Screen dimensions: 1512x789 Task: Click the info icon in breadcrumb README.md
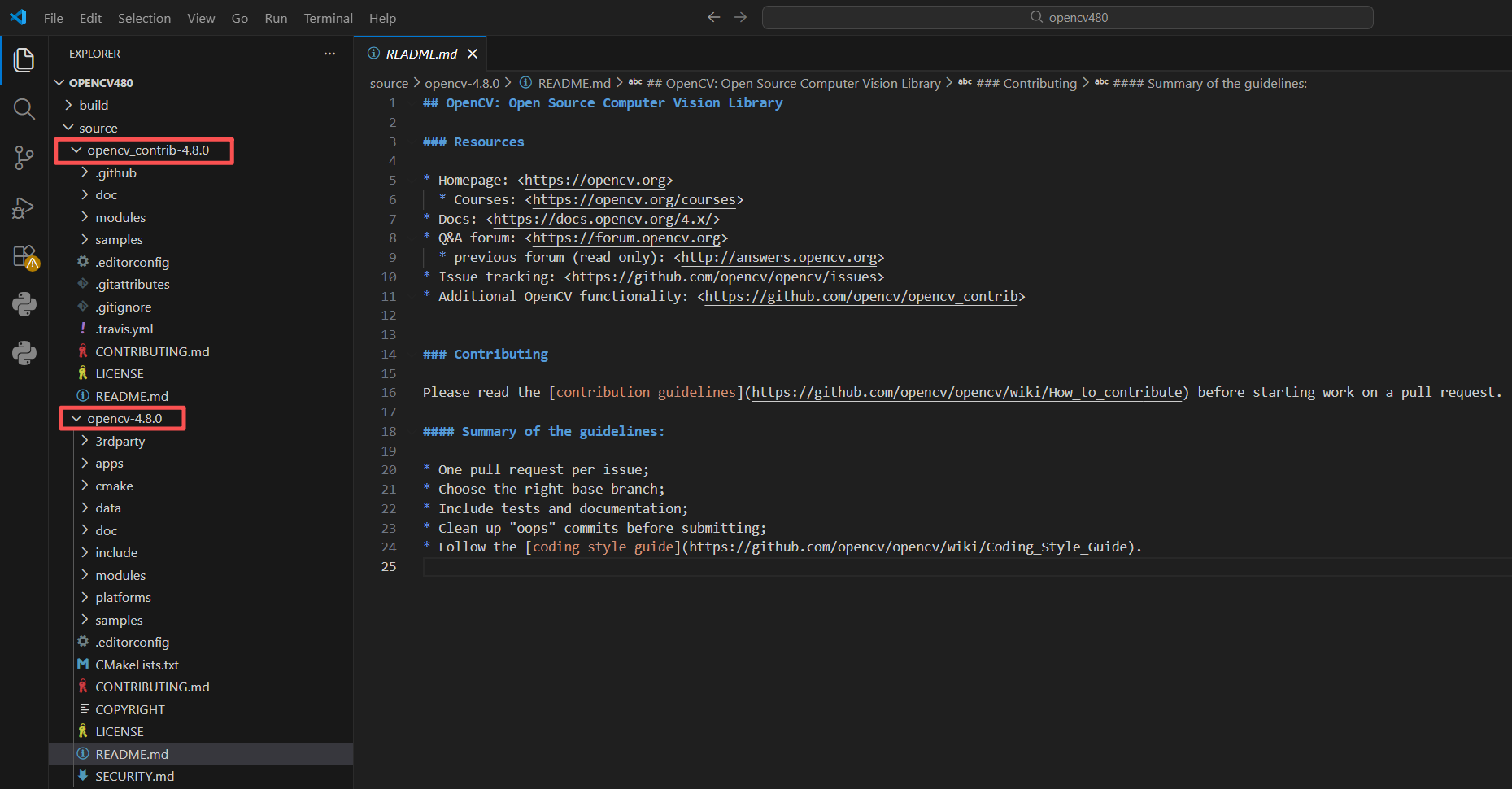525,83
